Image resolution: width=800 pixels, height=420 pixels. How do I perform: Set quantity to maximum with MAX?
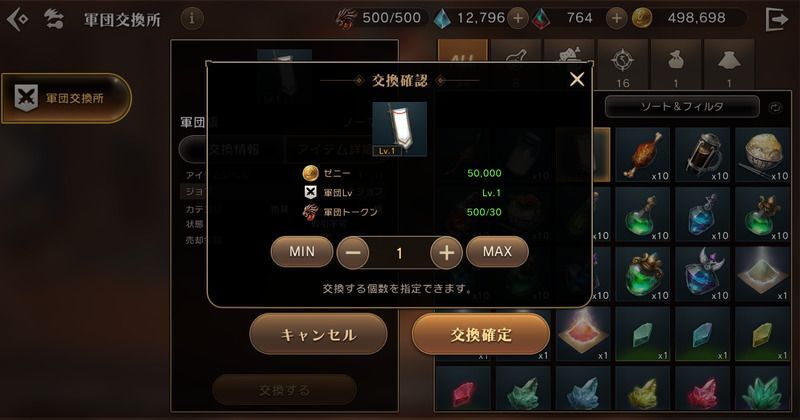497,252
